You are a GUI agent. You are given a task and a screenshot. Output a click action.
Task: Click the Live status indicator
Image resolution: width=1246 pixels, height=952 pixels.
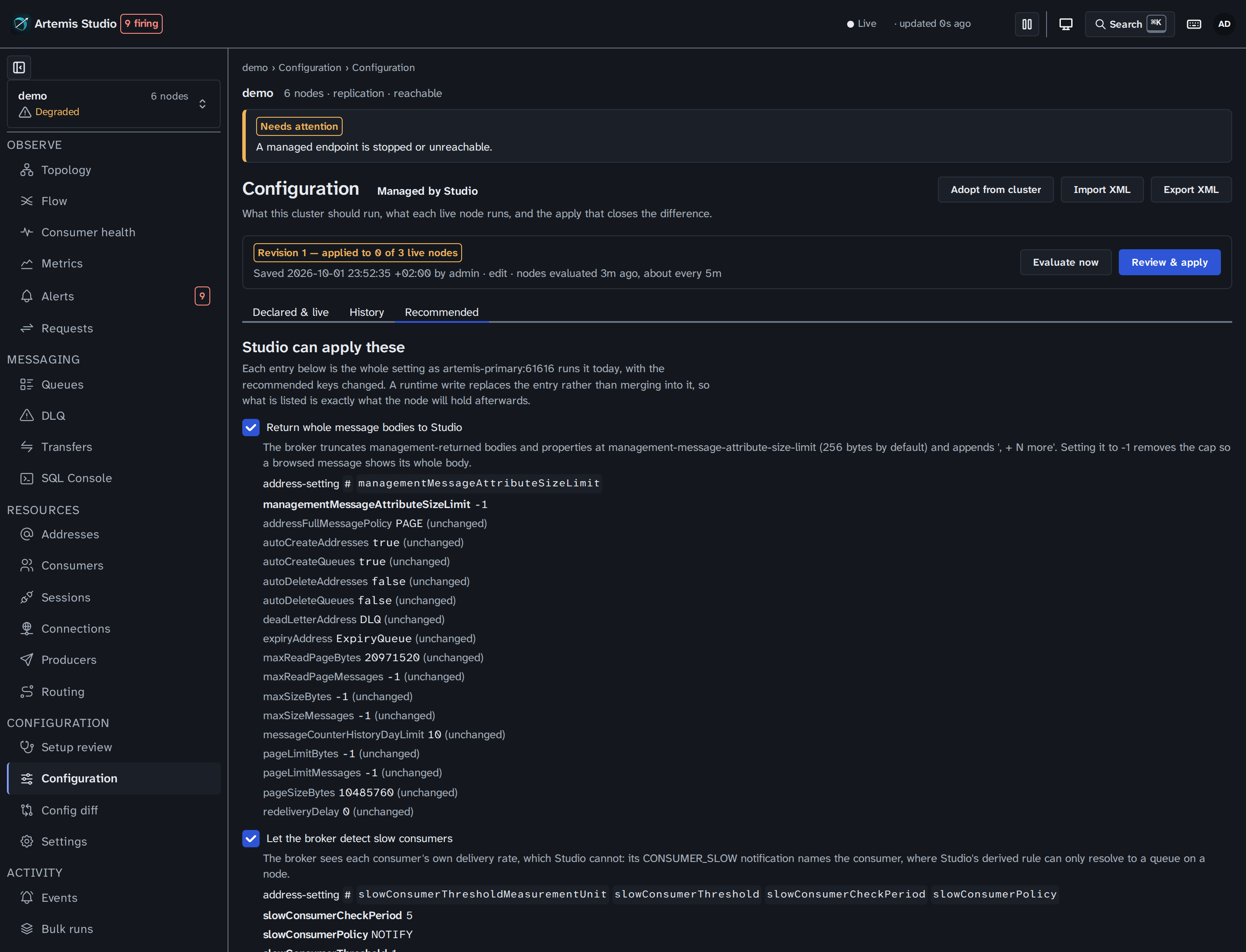(861, 24)
